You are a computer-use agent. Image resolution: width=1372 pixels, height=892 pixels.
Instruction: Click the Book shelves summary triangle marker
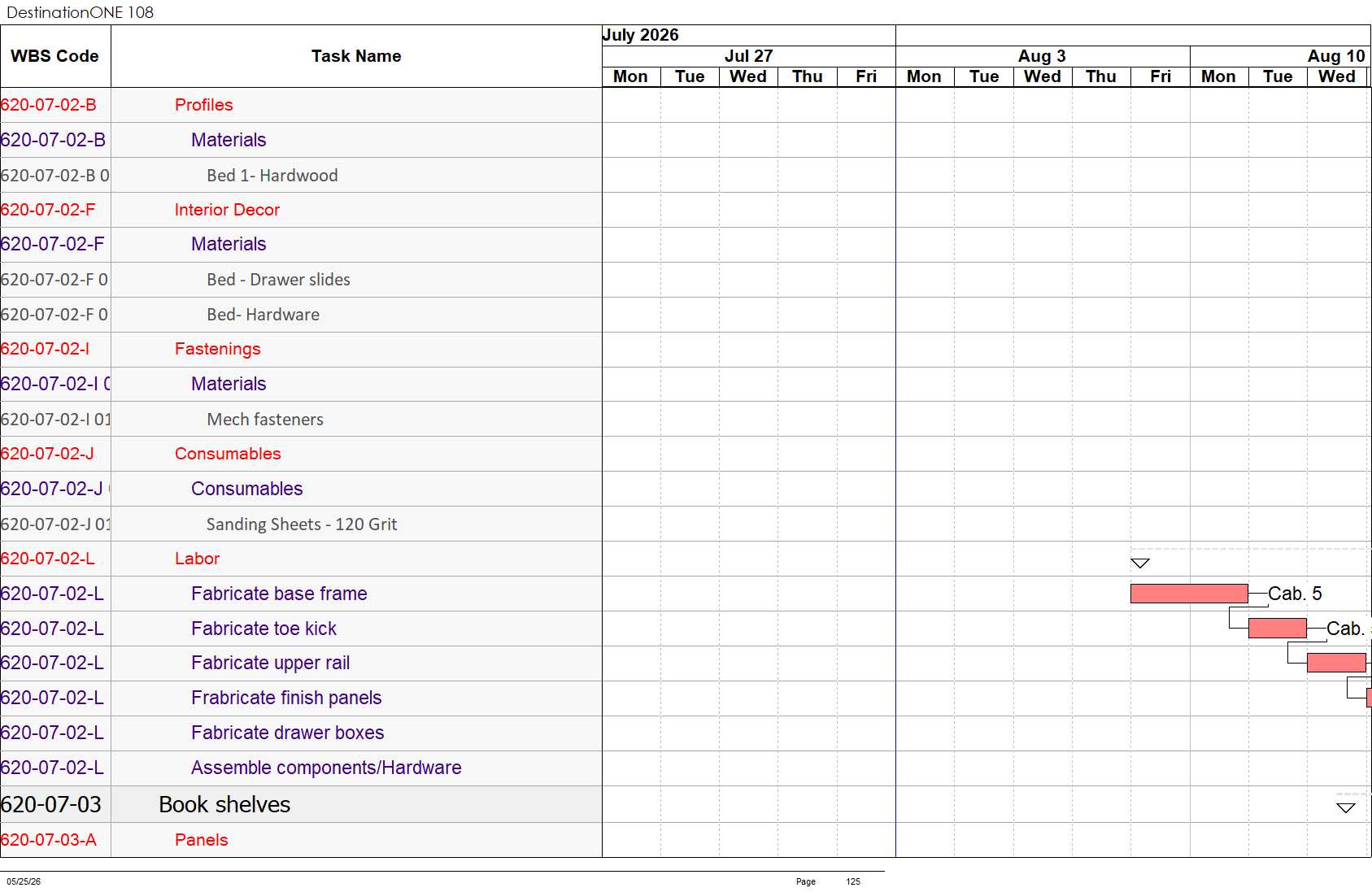click(x=1346, y=807)
